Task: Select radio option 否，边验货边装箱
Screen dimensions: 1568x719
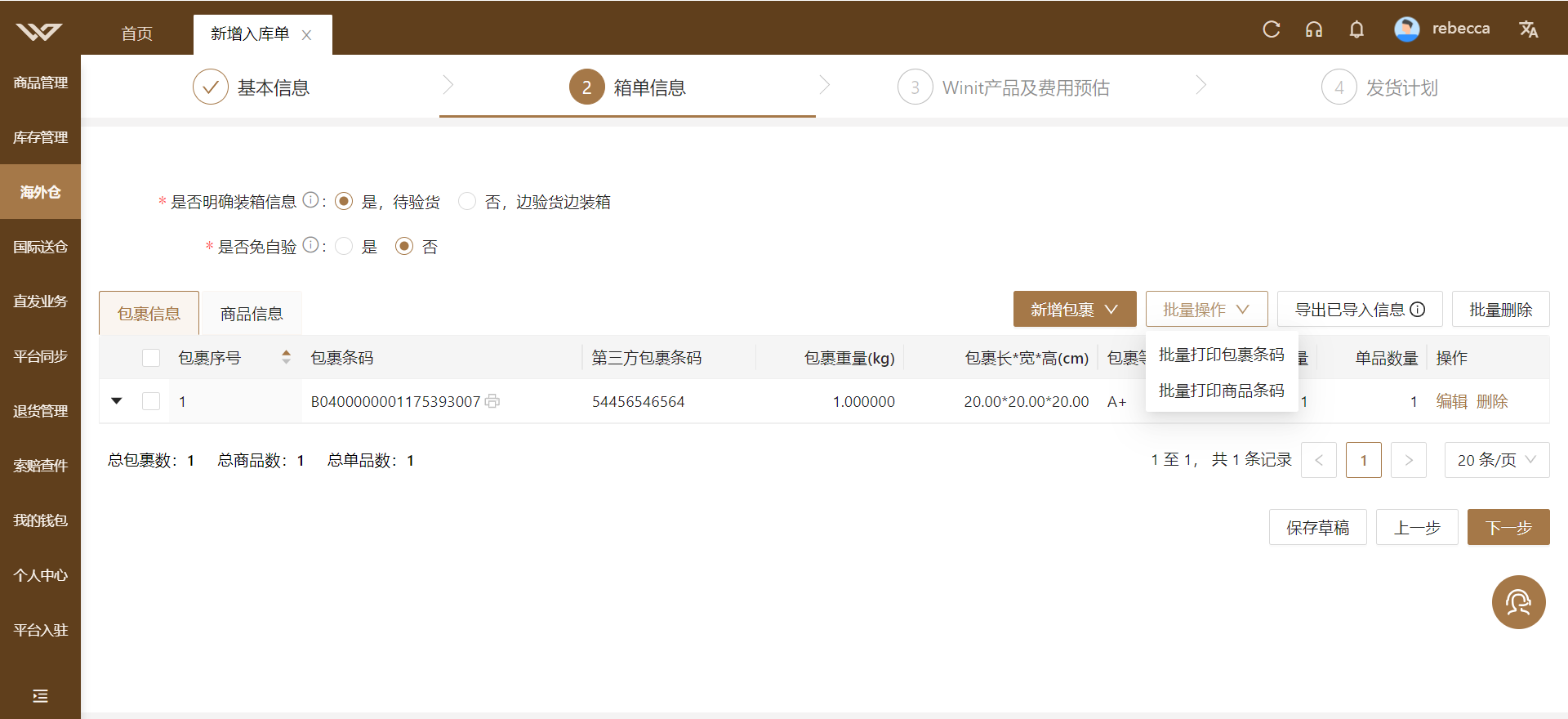Action: [467, 201]
